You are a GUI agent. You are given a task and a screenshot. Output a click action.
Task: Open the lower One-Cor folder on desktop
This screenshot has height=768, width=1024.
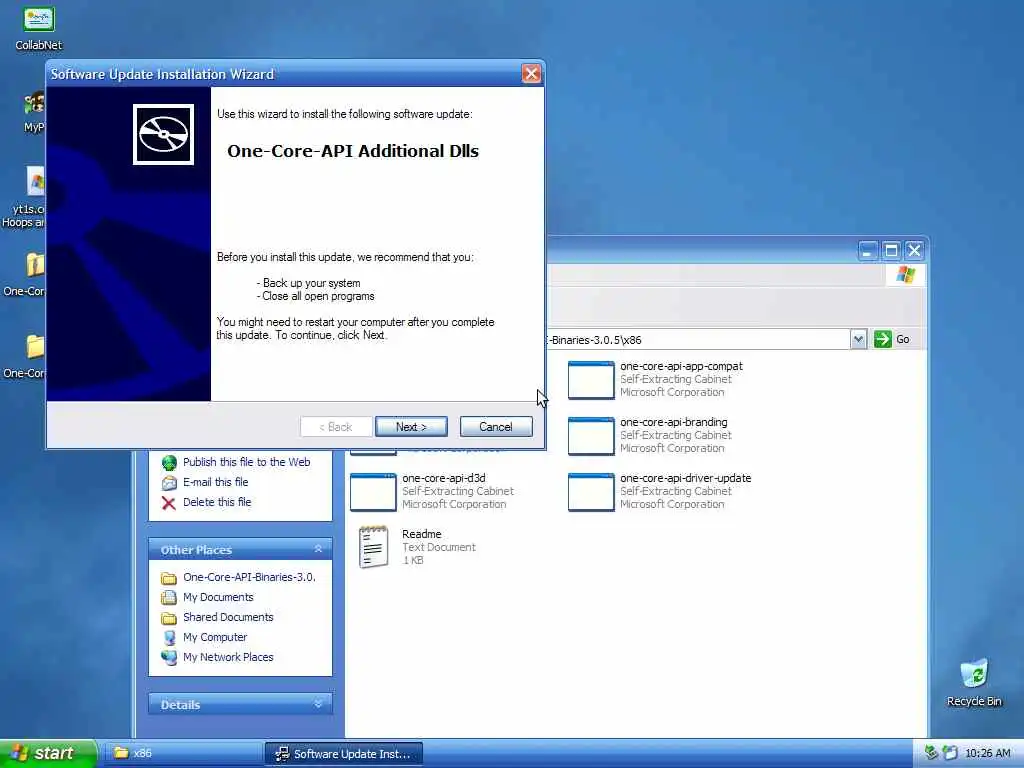tap(24, 357)
